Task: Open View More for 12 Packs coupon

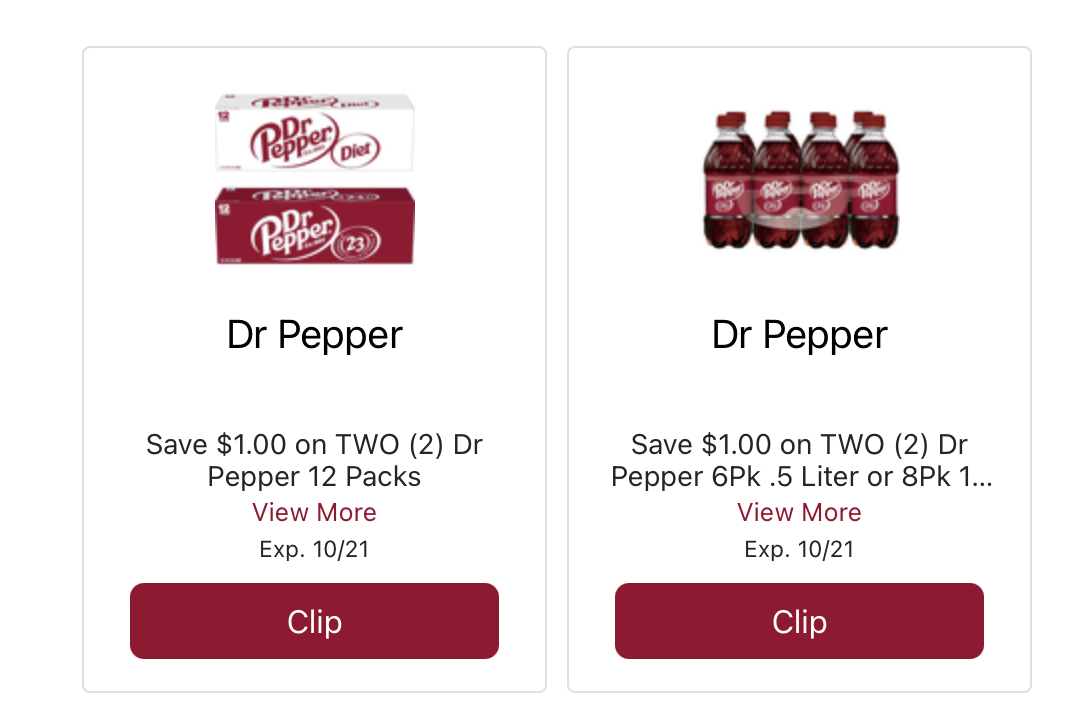Action: [314, 513]
